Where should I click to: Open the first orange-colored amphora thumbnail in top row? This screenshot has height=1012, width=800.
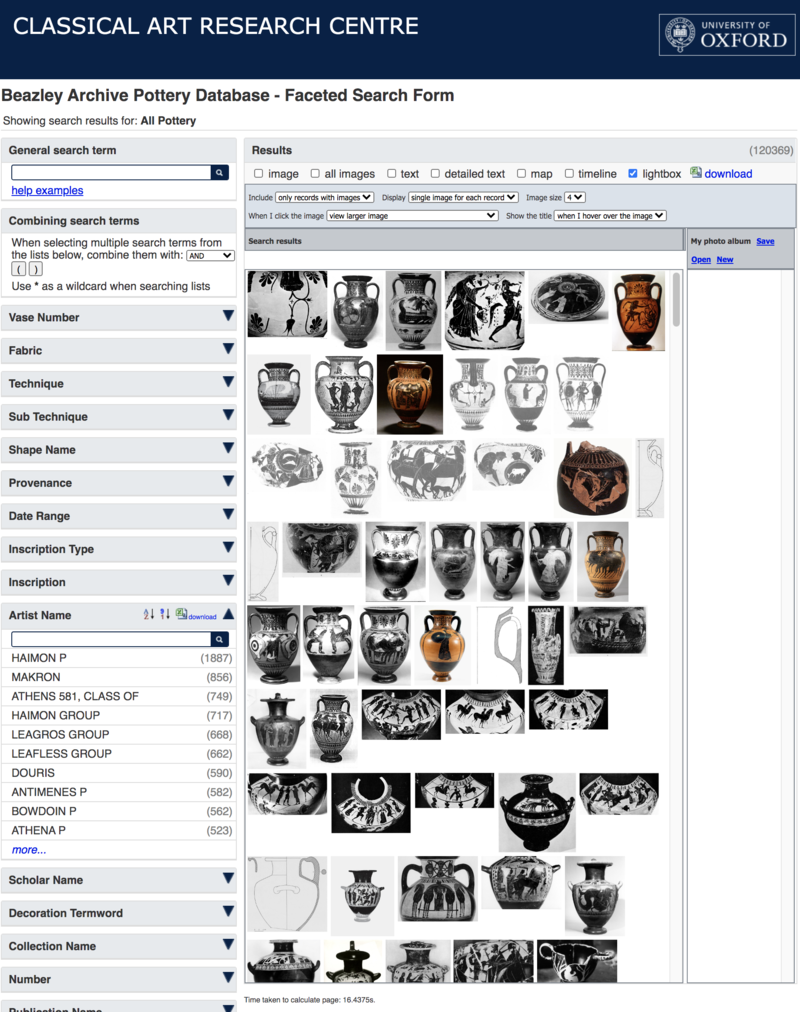pos(638,311)
